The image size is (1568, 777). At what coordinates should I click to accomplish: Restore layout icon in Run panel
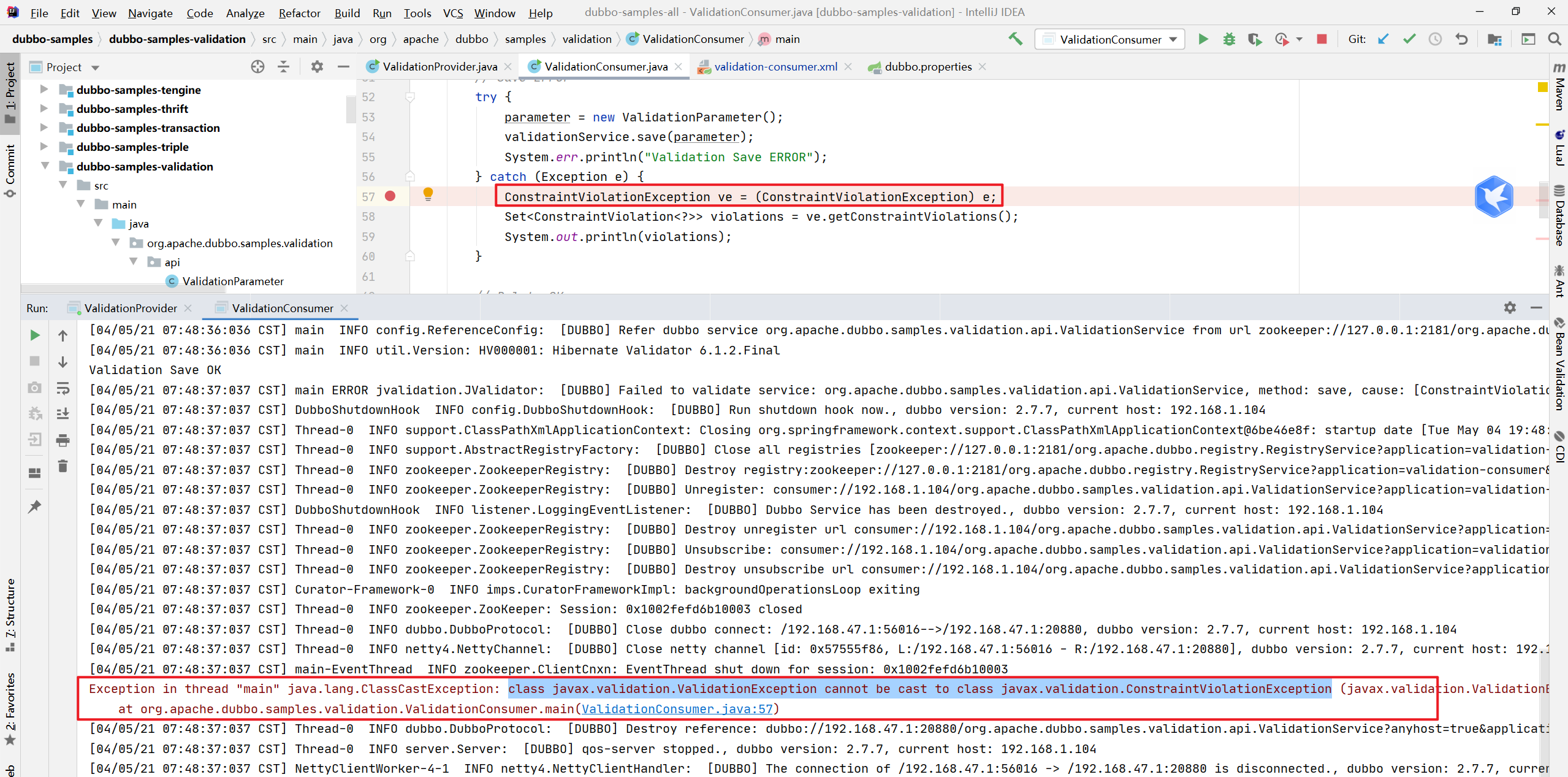pyautogui.click(x=35, y=473)
